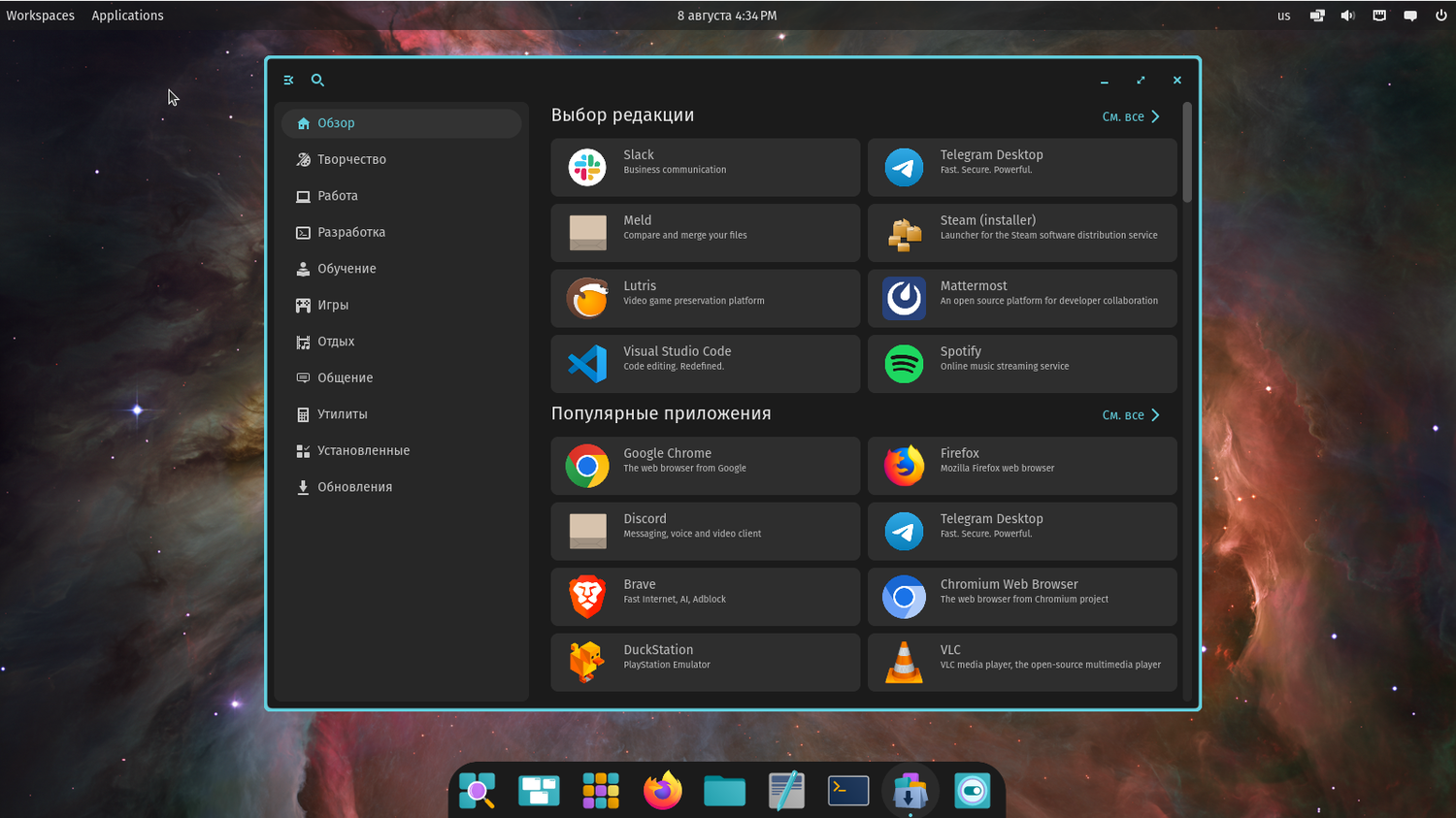Click Telegram Desktop icon under Выбор редакции
The image size is (1456, 818).
[x=904, y=167]
